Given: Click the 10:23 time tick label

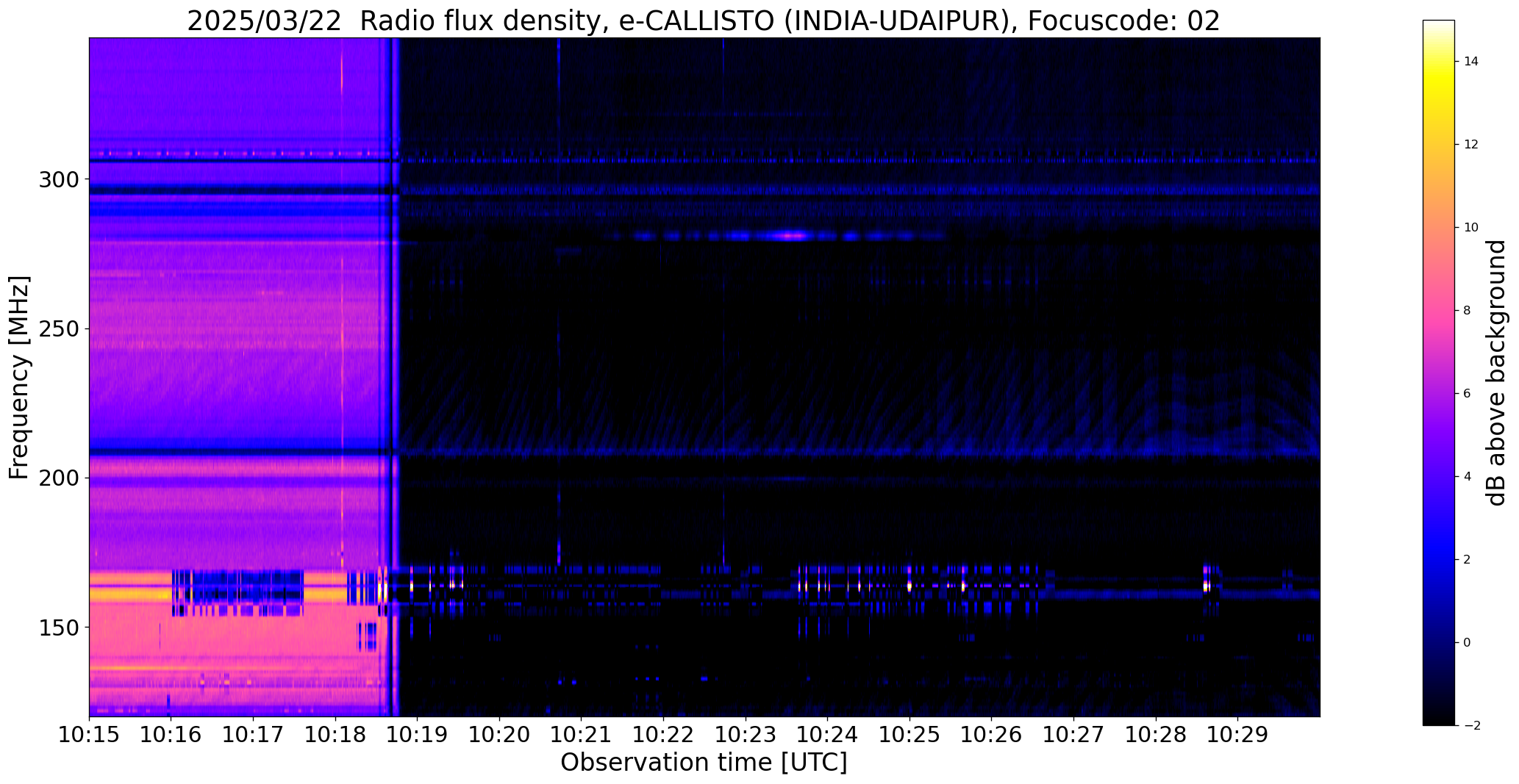Looking at the screenshot, I should click(x=746, y=734).
